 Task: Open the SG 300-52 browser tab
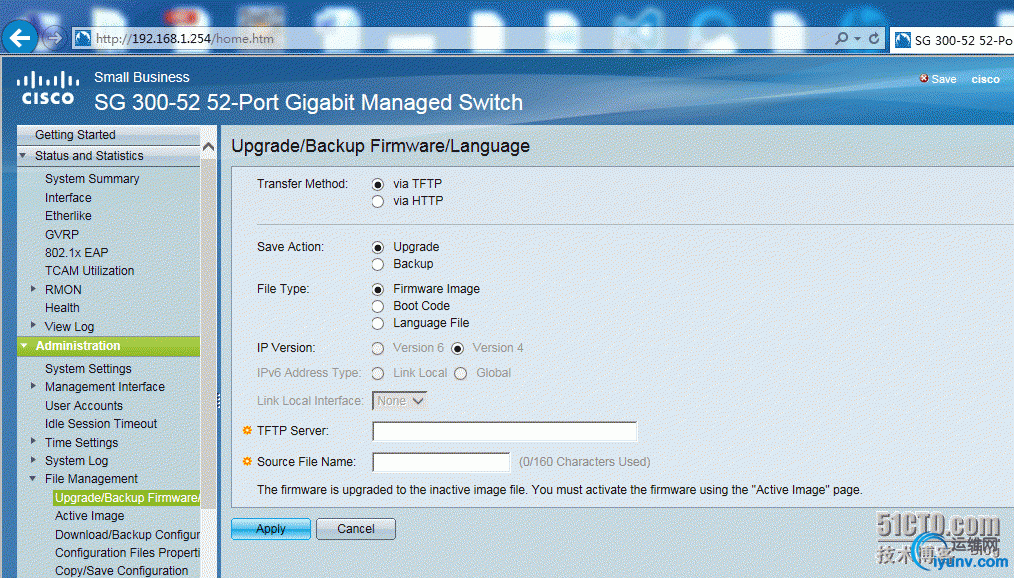click(x=952, y=40)
